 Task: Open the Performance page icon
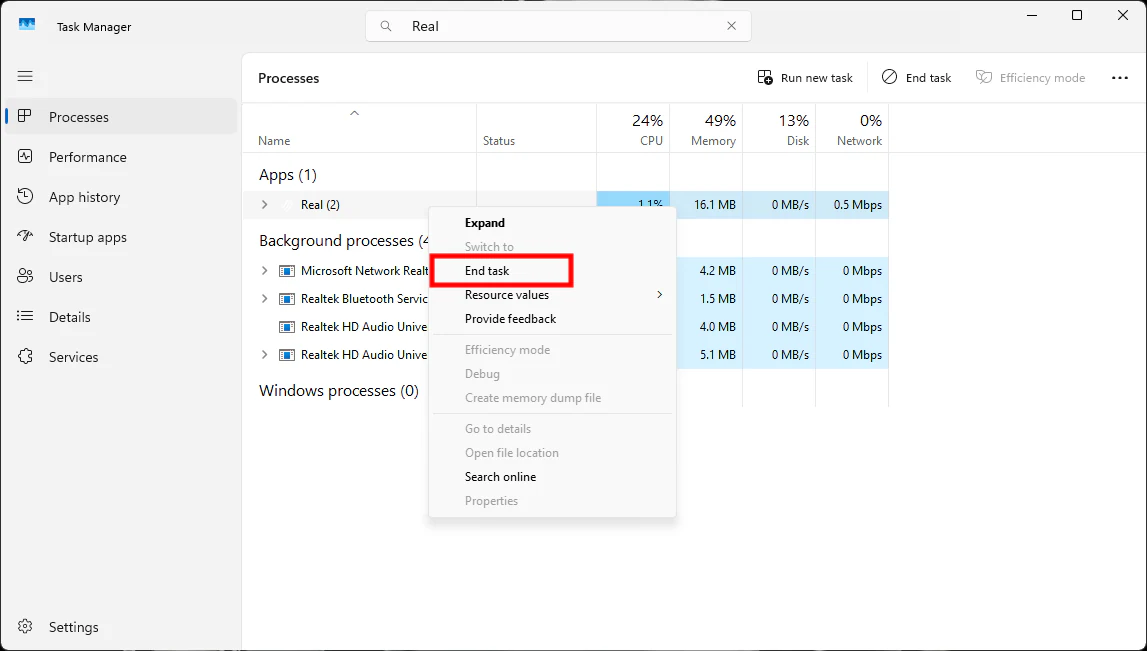coord(25,157)
